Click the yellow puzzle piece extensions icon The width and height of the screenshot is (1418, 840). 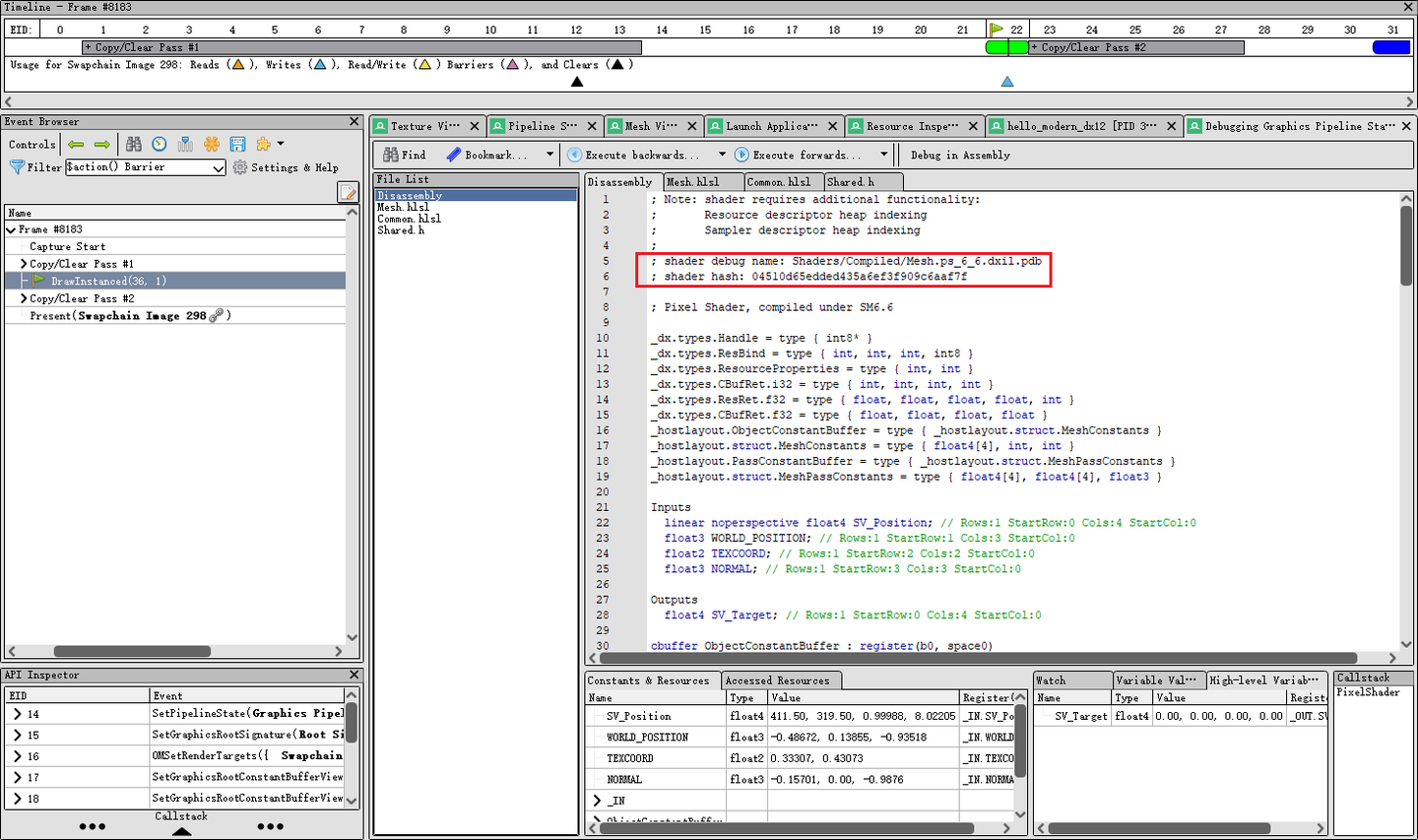click(x=264, y=145)
